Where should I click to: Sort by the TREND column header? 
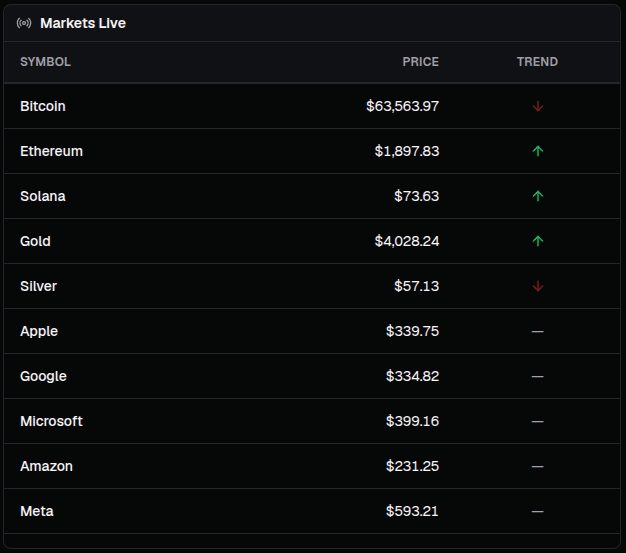click(537, 62)
